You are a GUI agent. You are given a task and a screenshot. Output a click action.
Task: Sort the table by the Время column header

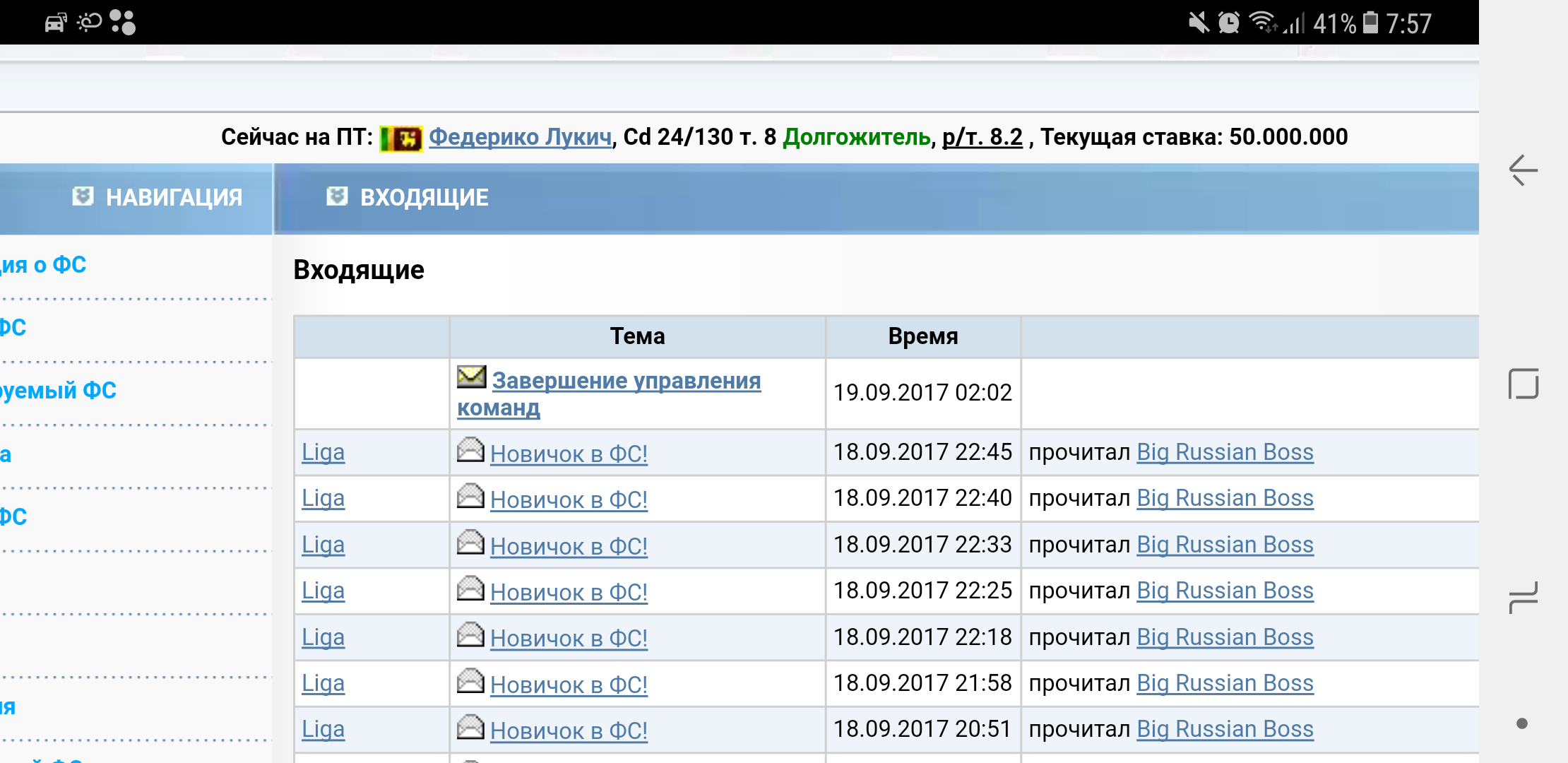coord(922,336)
